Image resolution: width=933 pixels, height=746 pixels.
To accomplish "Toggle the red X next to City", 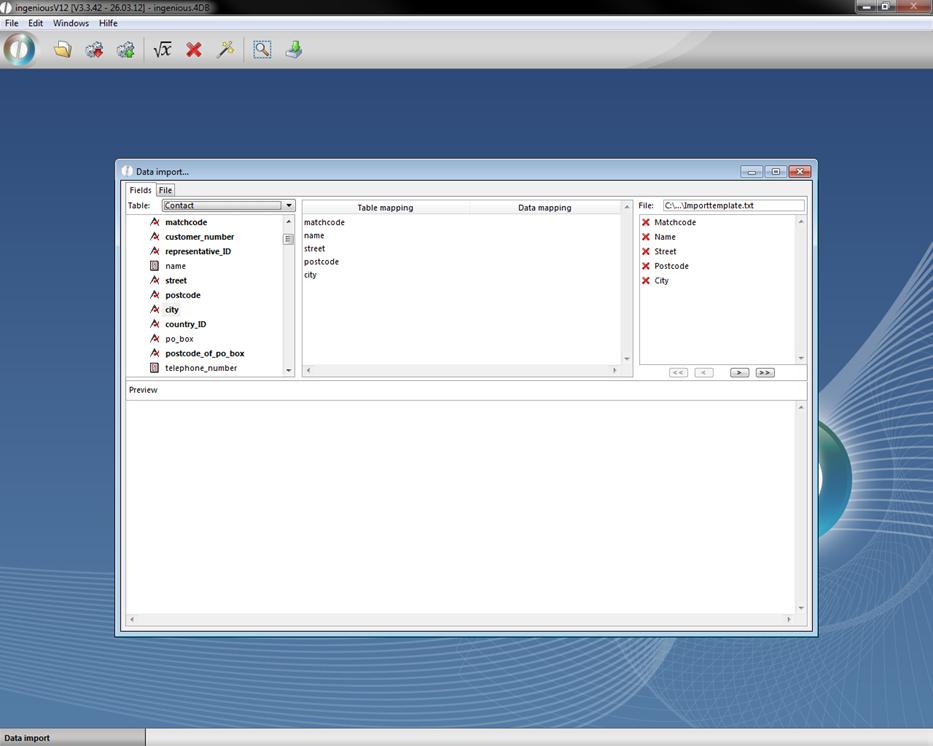I will 646,281.
